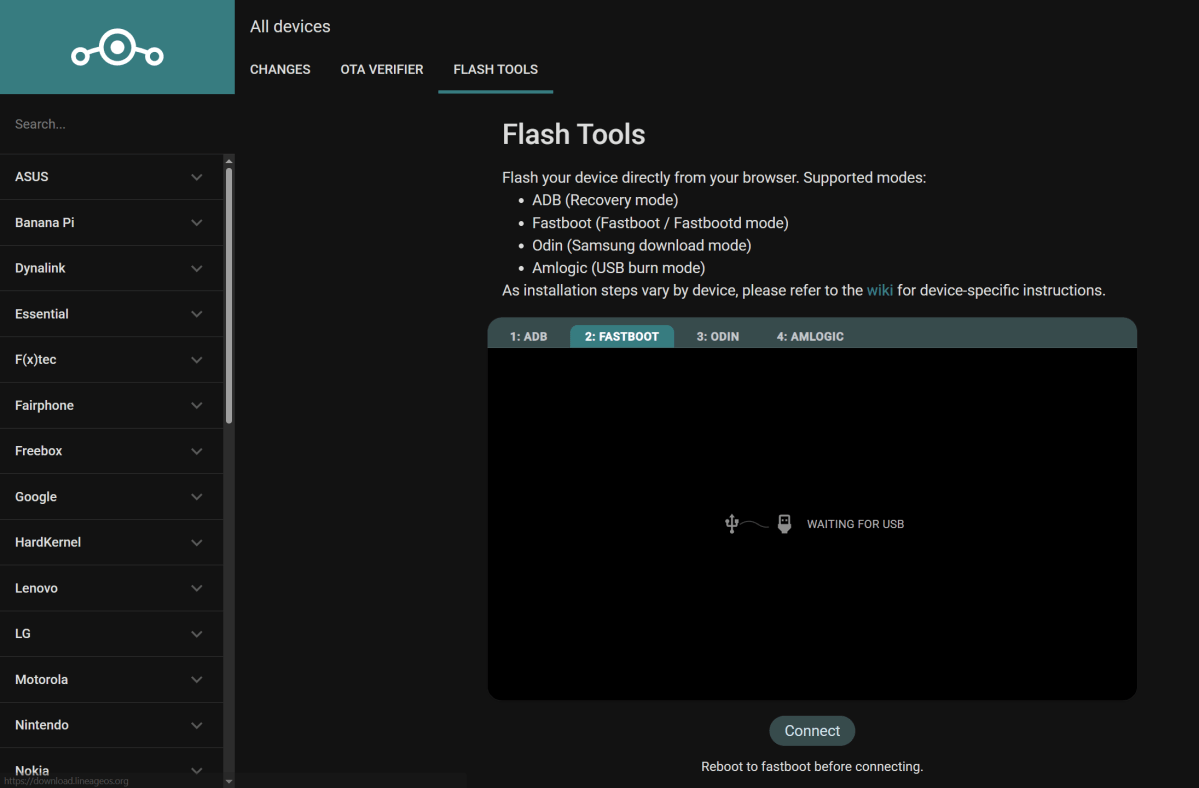1199x788 pixels.
Task: Expand the Motorola chevron
Action: point(197,679)
